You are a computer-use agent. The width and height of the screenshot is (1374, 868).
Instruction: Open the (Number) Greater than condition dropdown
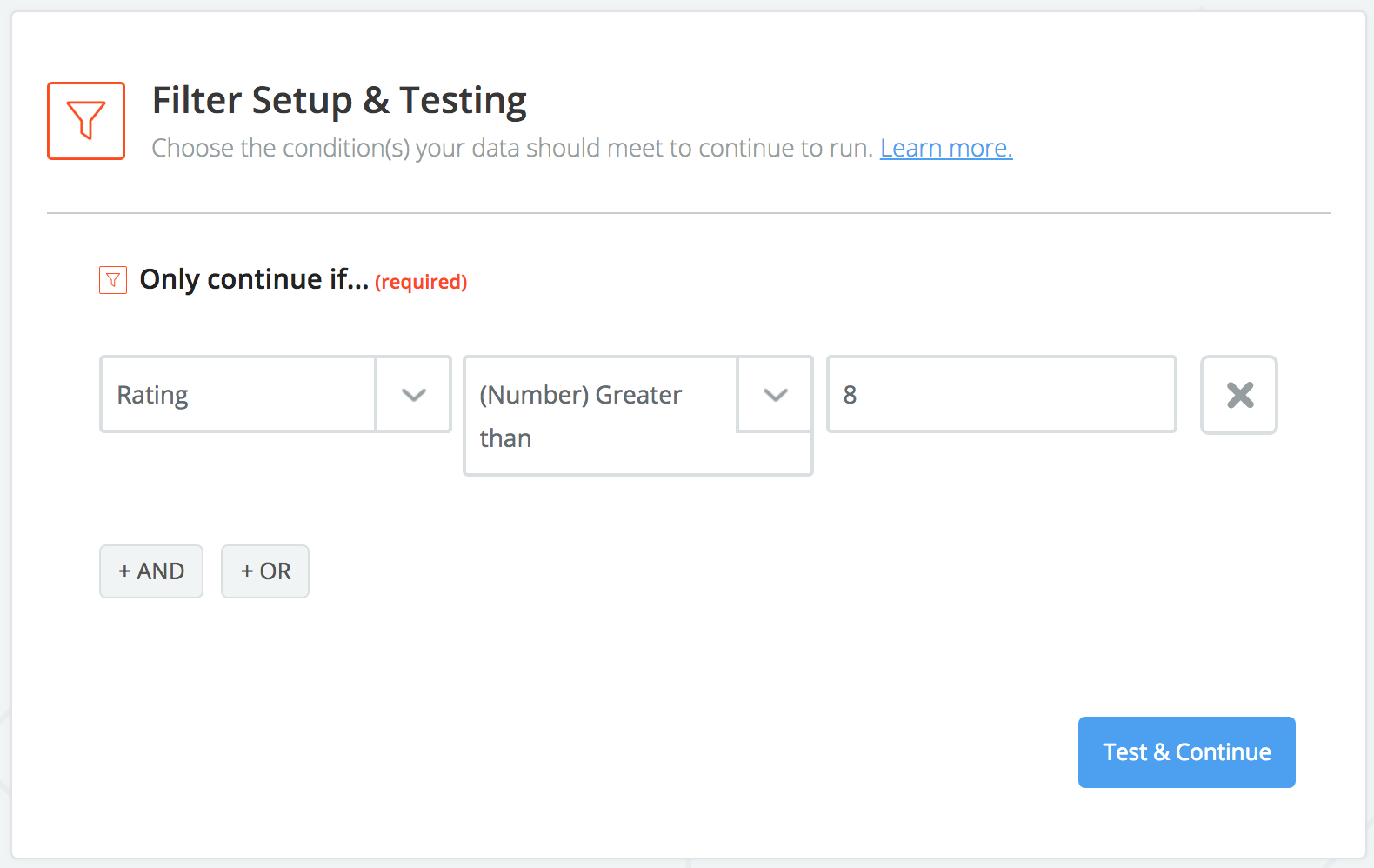(774, 394)
